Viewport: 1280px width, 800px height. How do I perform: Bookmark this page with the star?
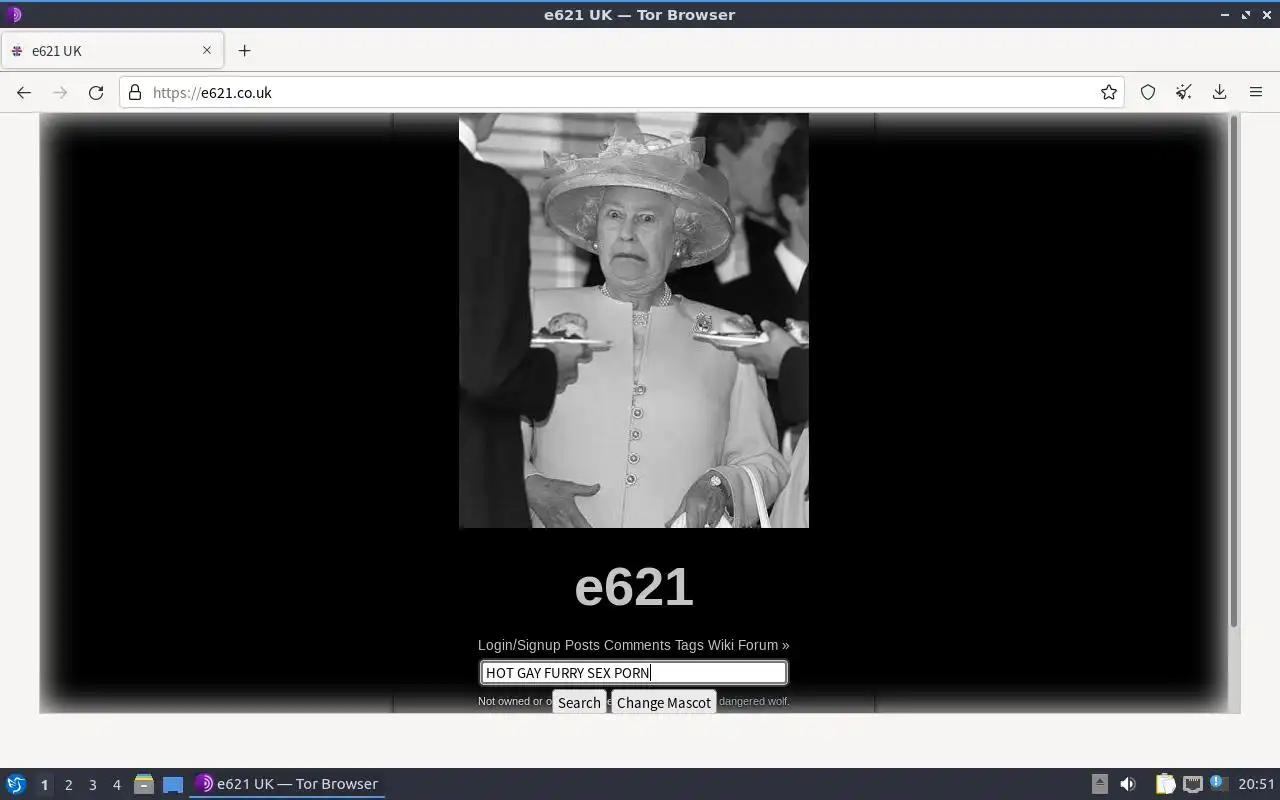click(1109, 92)
